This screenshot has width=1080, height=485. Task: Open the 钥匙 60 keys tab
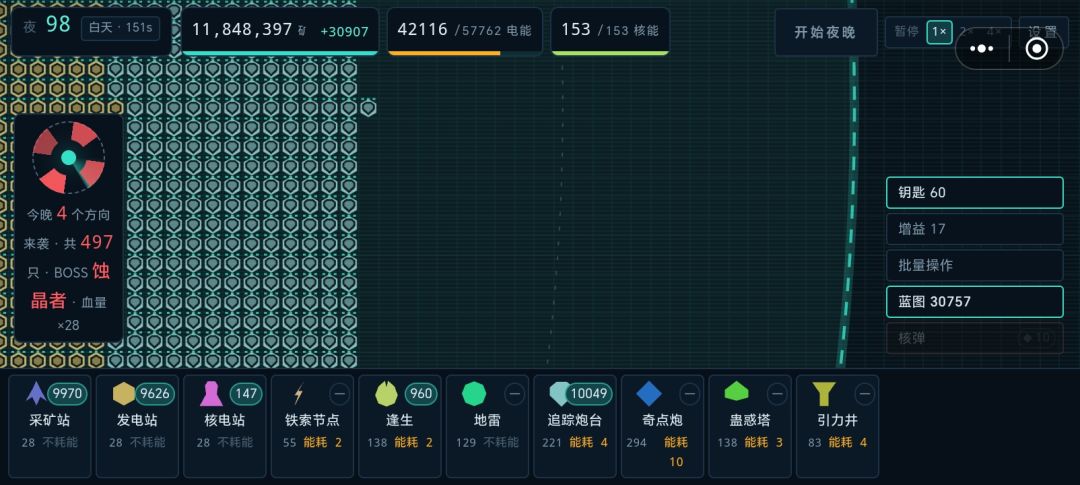(975, 192)
